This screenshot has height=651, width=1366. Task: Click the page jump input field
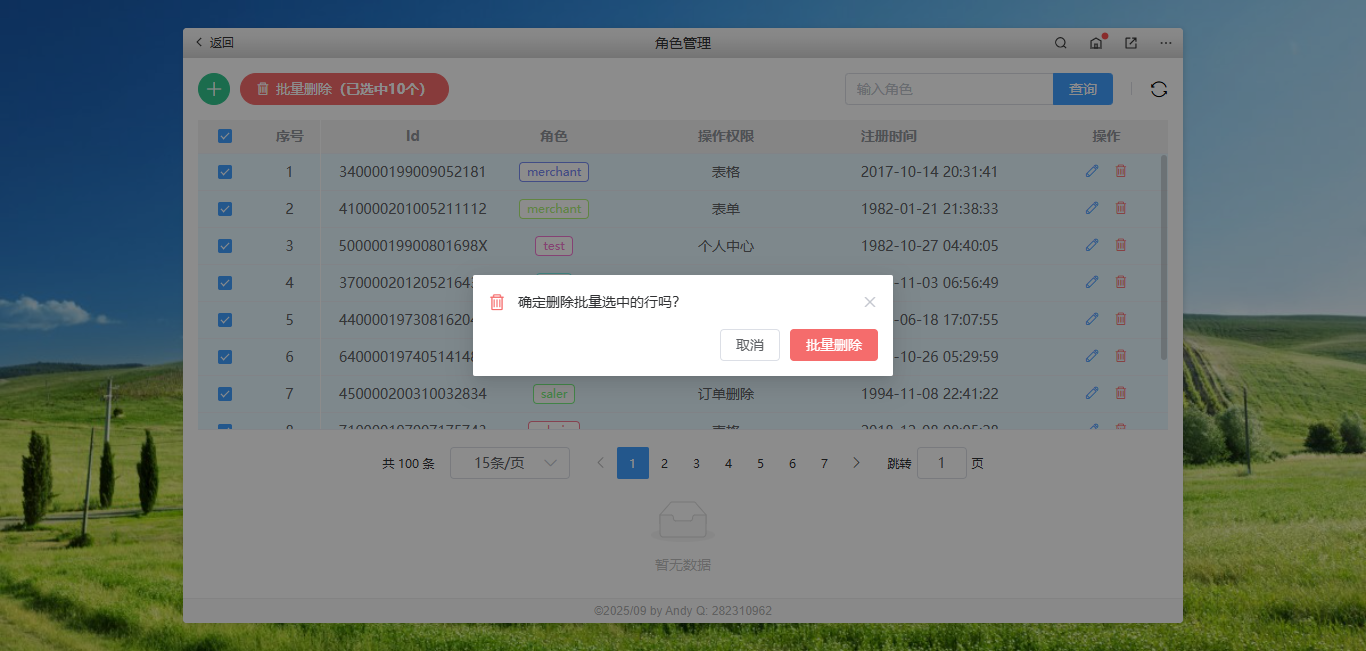tap(941, 463)
